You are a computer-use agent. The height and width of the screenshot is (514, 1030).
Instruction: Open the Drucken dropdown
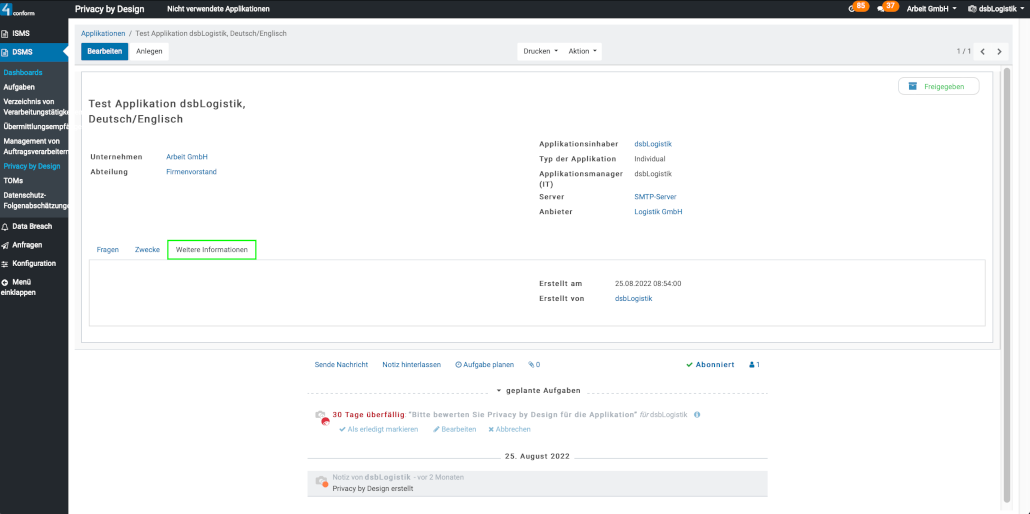tap(540, 51)
